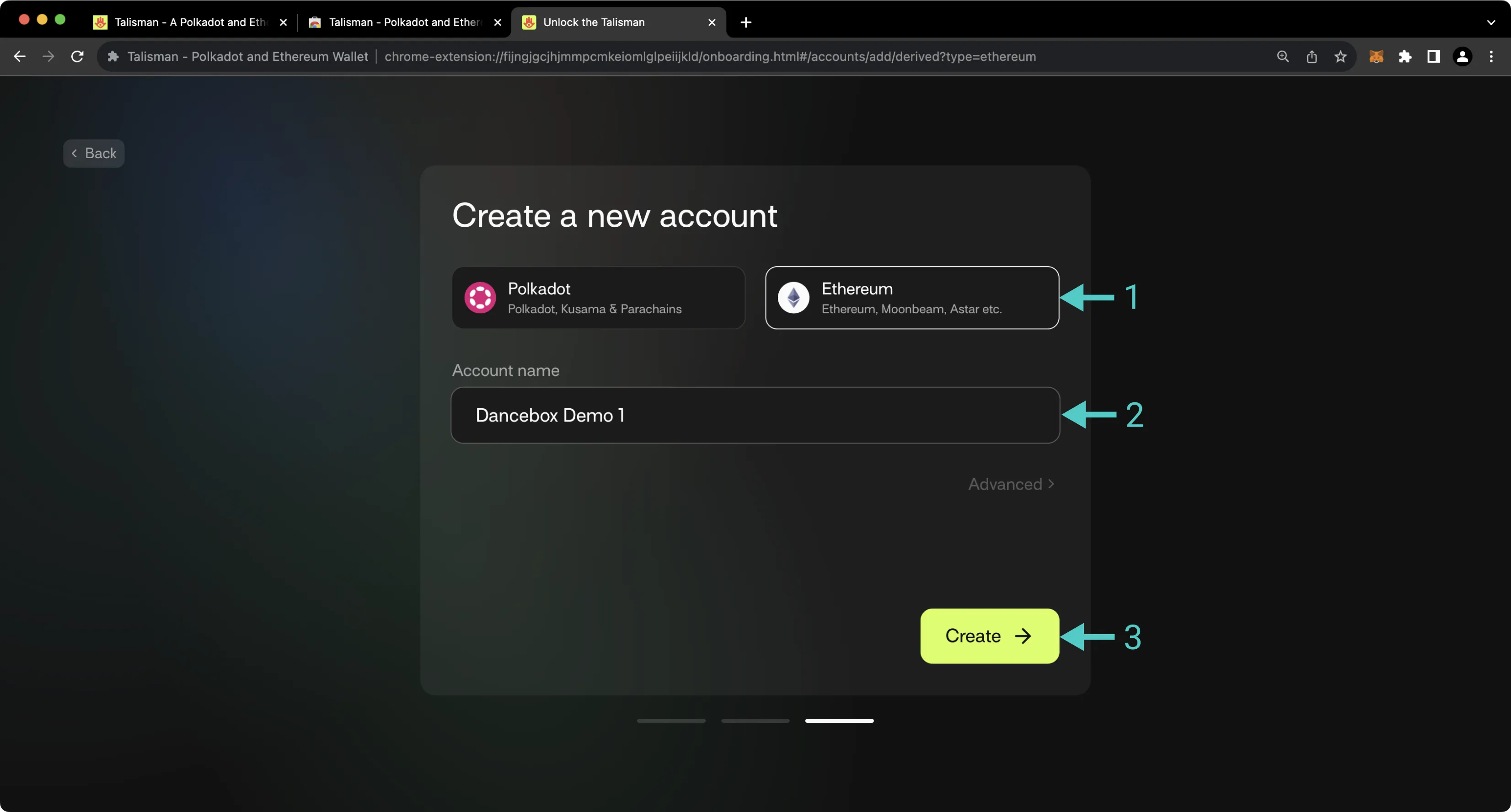This screenshot has width=1511, height=812.
Task: Open a new browser tab
Action: [746, 22]
